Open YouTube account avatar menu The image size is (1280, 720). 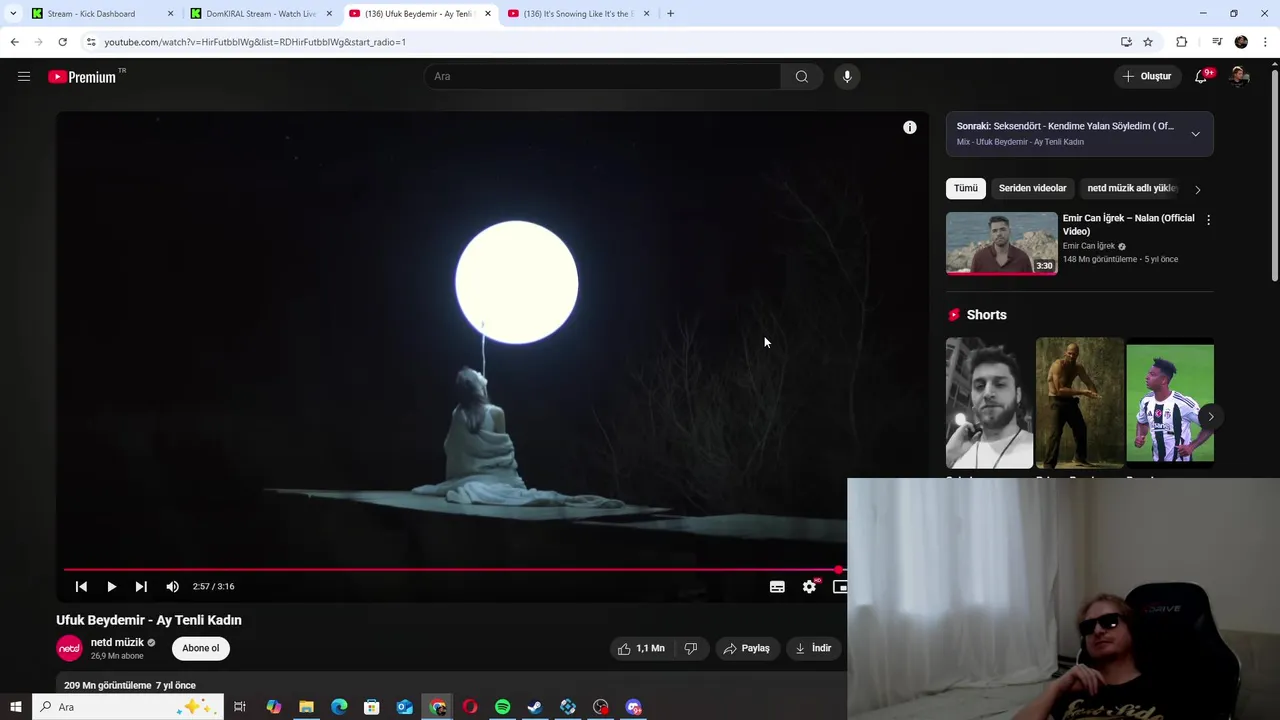[x=1239, y=76]
